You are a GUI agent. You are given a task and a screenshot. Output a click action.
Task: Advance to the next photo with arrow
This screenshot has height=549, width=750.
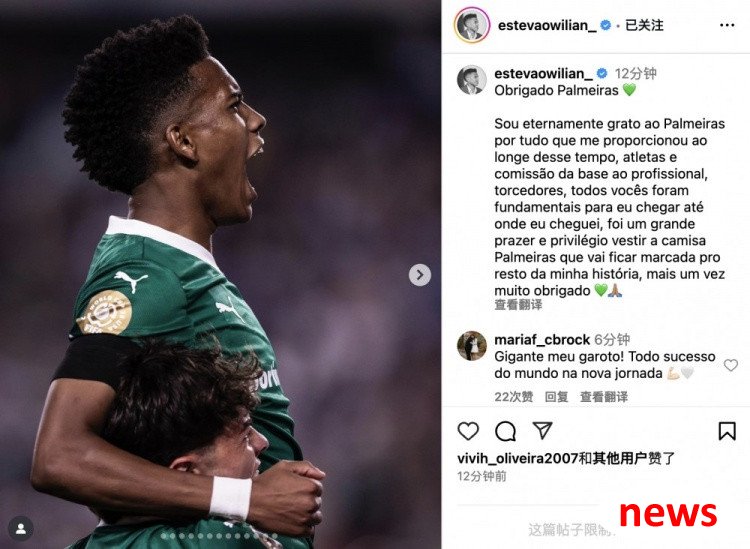point(419,275)
